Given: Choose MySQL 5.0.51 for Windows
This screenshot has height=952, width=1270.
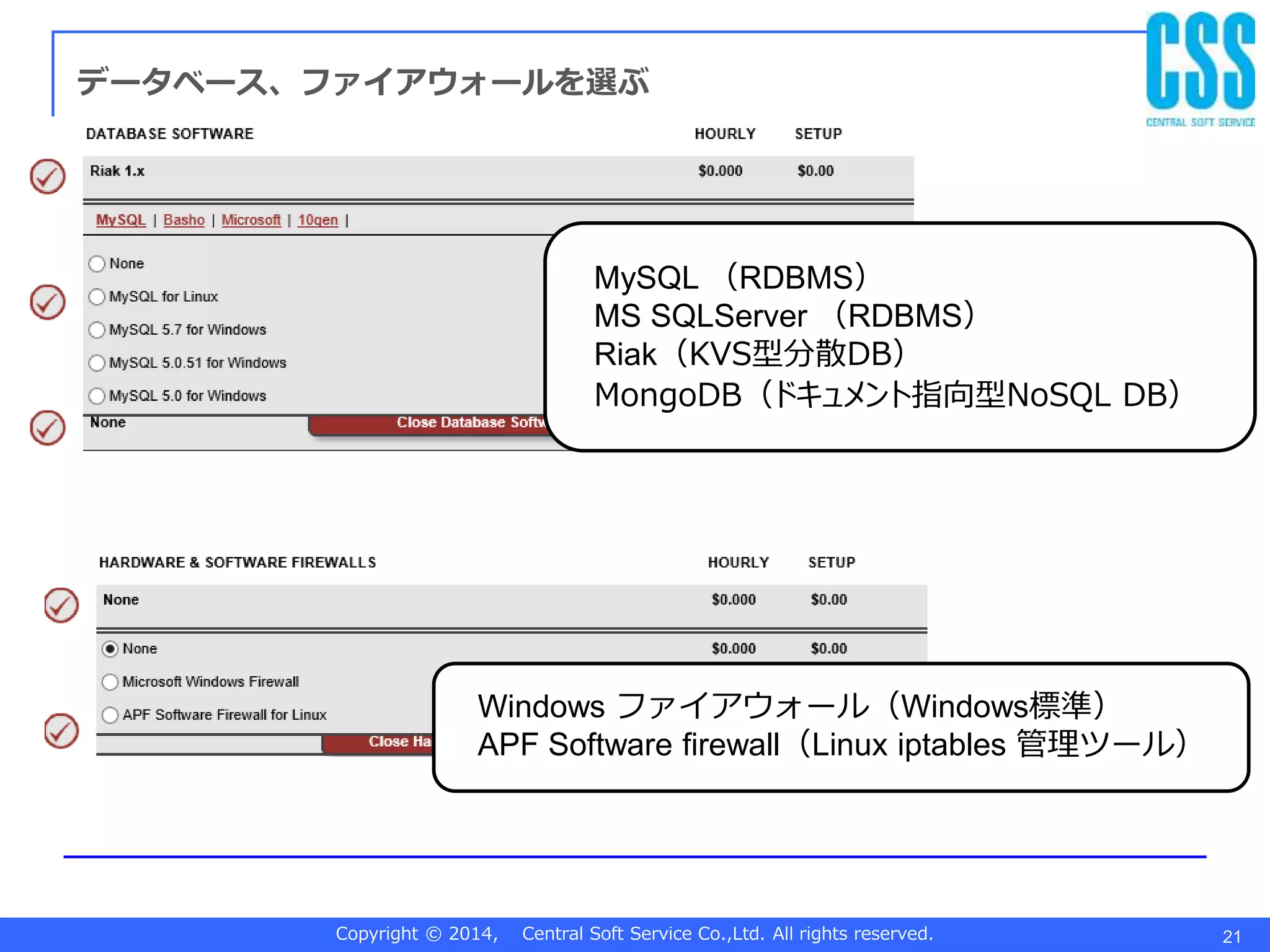Looking at the screenshot, I should (97, 363).
